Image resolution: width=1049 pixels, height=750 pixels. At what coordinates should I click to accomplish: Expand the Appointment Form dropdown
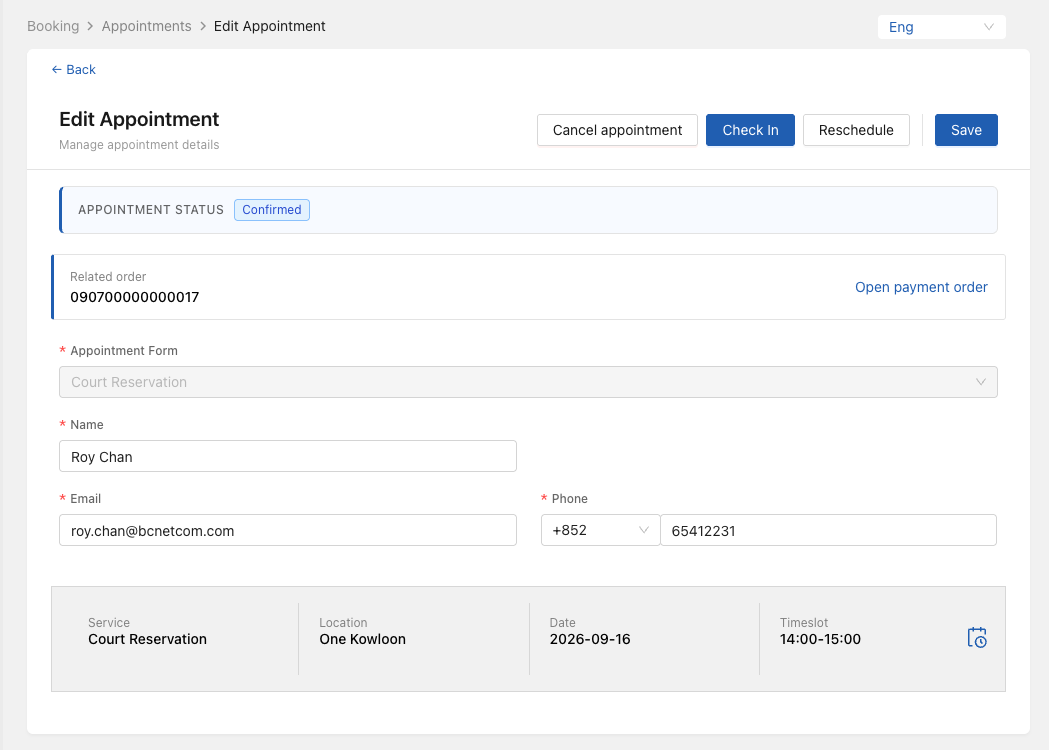[x=528, y=382]
